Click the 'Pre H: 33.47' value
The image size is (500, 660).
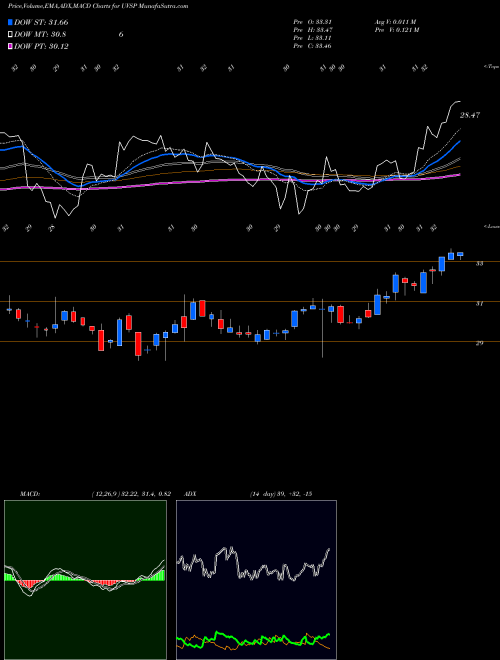coord(313,30)
